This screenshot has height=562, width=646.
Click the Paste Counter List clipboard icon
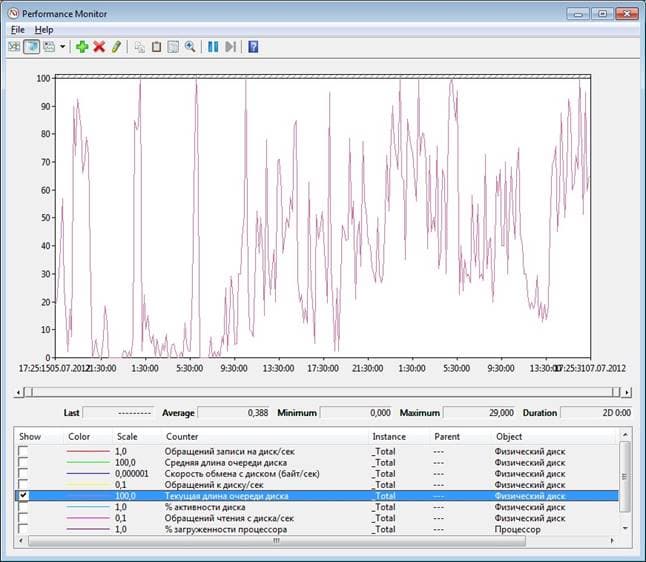(x=156, y=47)
